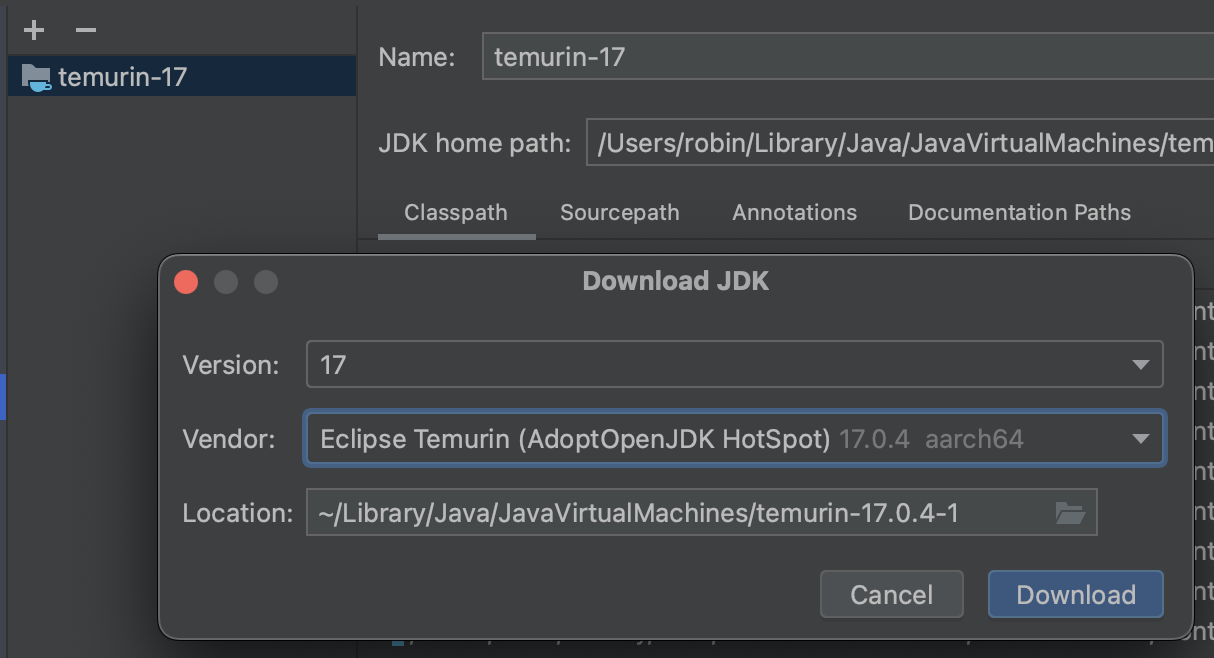Screen dimensions: 1214x658
Task: Click the temurin-17 JDK folder icon
Action: (36, 78)
